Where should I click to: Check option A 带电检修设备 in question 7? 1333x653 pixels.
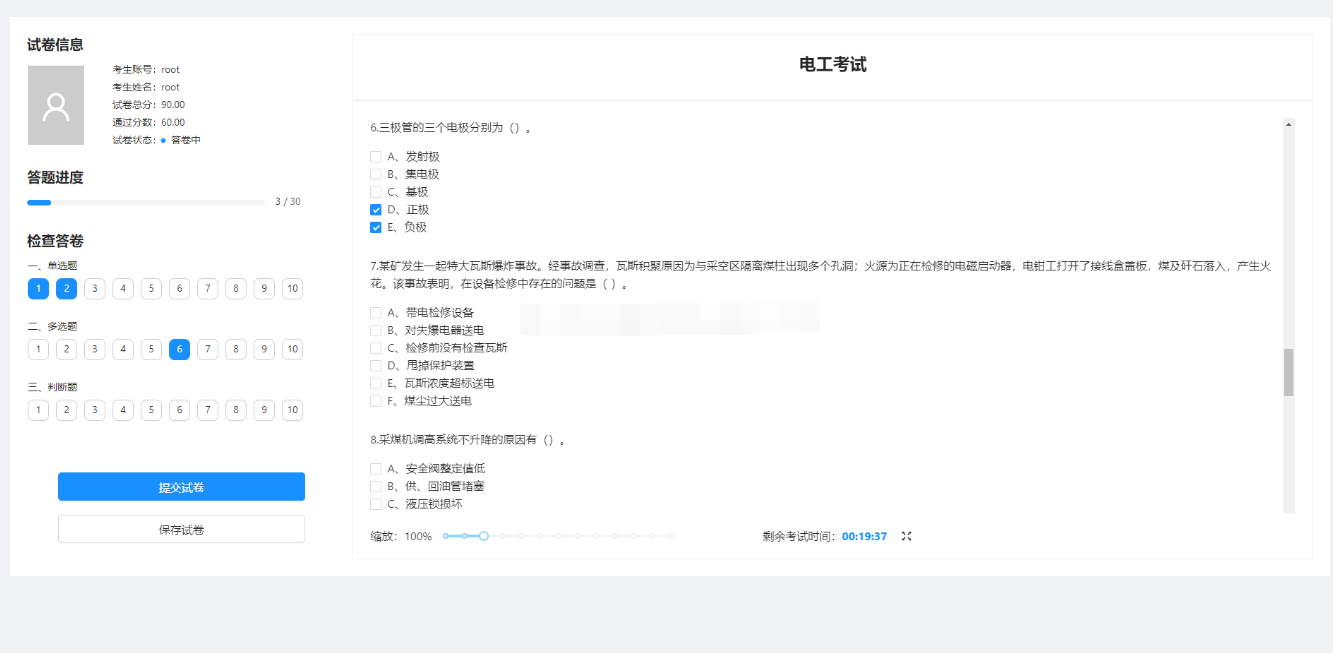376,313
